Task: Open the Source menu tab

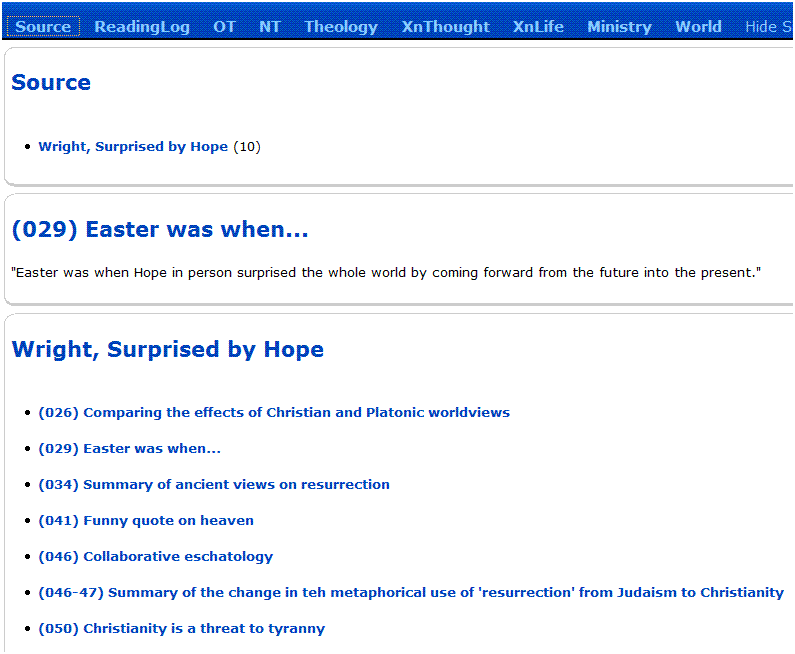Action: coord(44,27)
